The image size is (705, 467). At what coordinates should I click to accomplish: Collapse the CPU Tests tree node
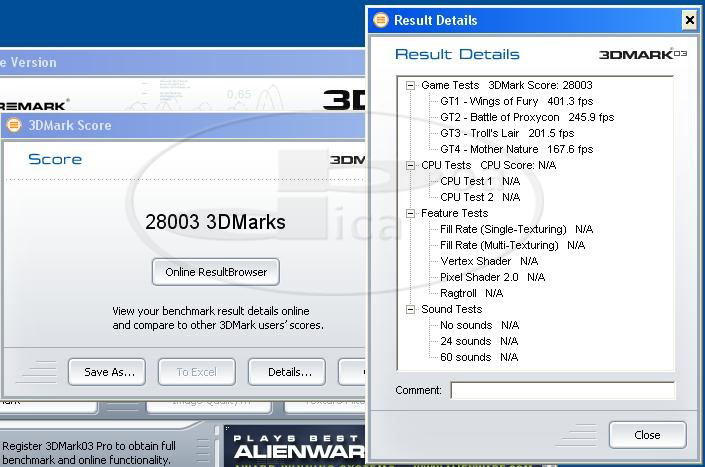410,166
